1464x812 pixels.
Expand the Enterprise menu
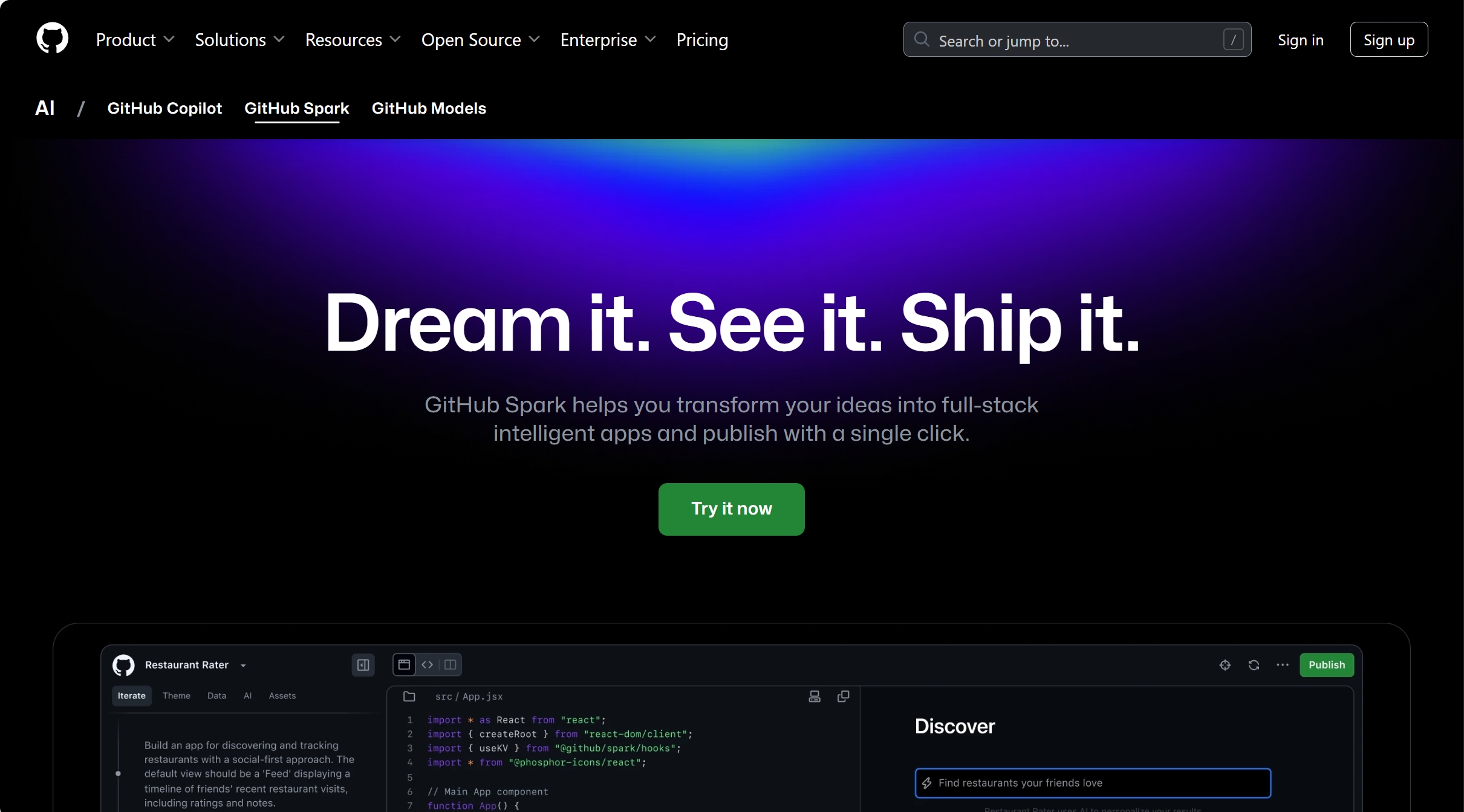point(608,40)
